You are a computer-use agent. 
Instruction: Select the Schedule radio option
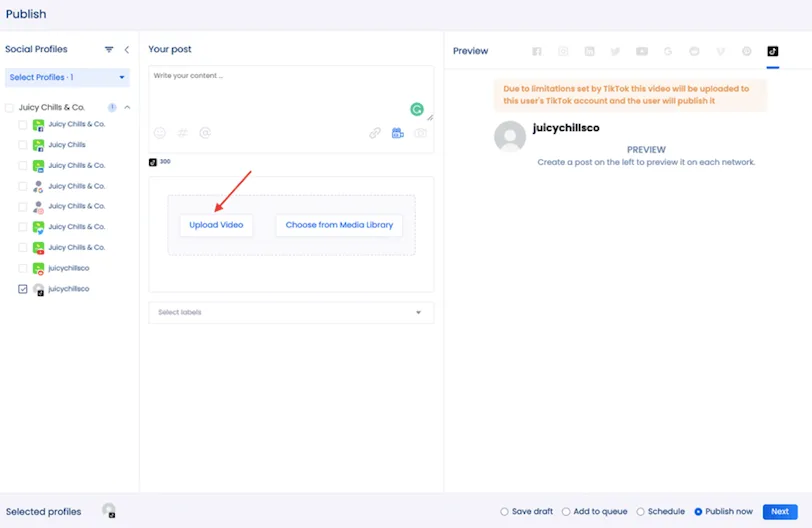[x=641, y=512]
